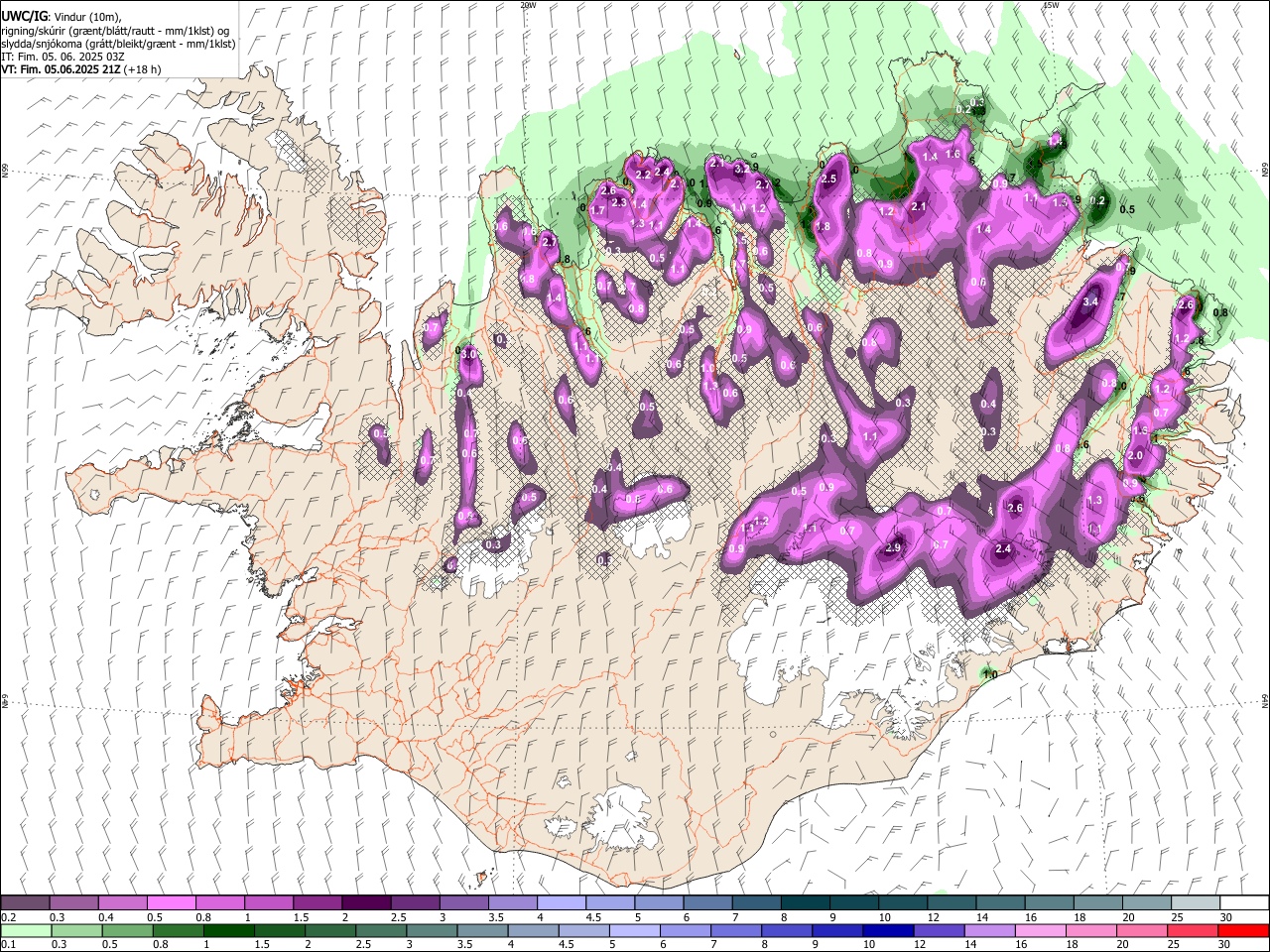Image resolution: width=1270 pixels, height=952 pixels.
Task: Click the "(+18 h)" forecast offset text
Action: [x=142, y=69]
